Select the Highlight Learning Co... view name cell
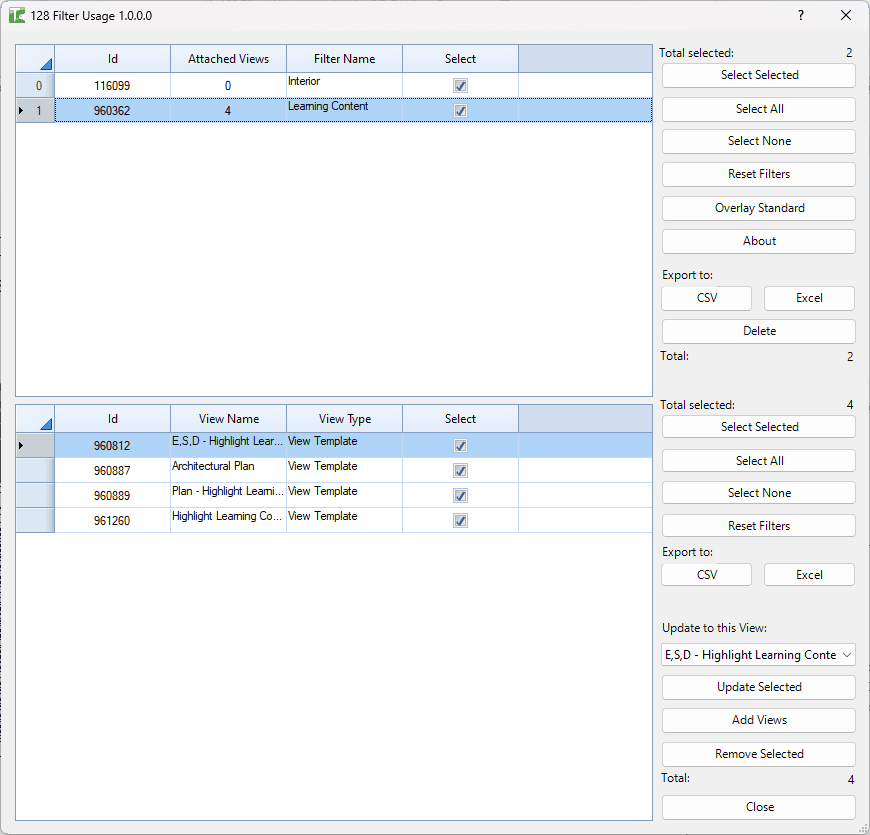Image resolution: width=870 pixels, height=835 pixels. tap(229, 520)
